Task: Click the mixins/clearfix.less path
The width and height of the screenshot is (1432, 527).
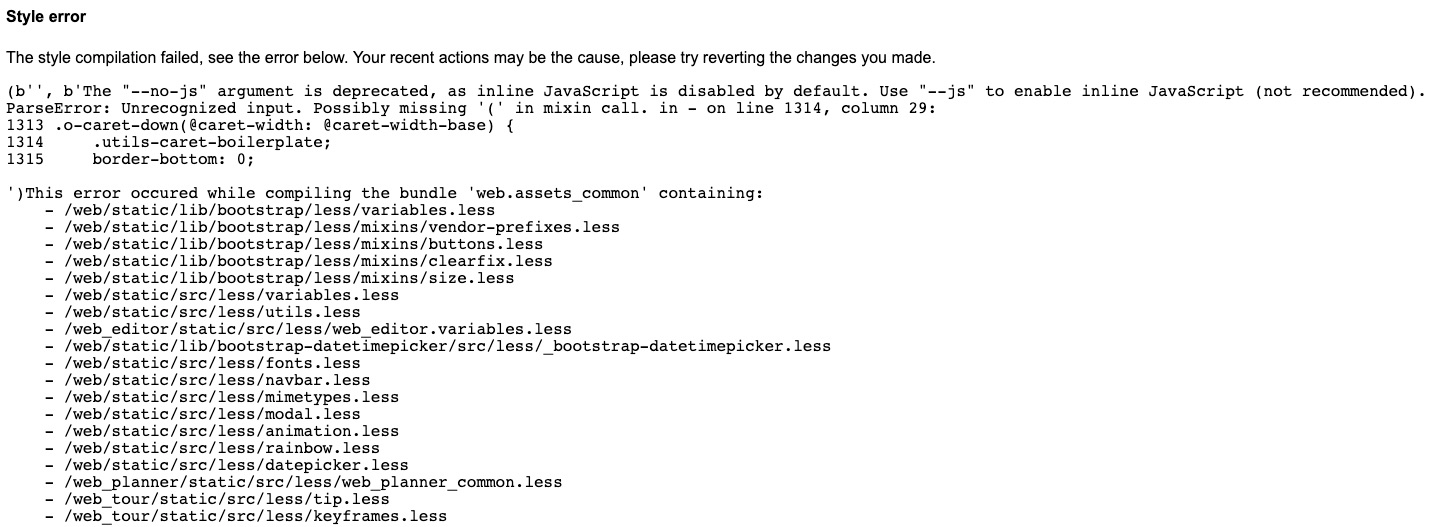Action: [308, 261]
